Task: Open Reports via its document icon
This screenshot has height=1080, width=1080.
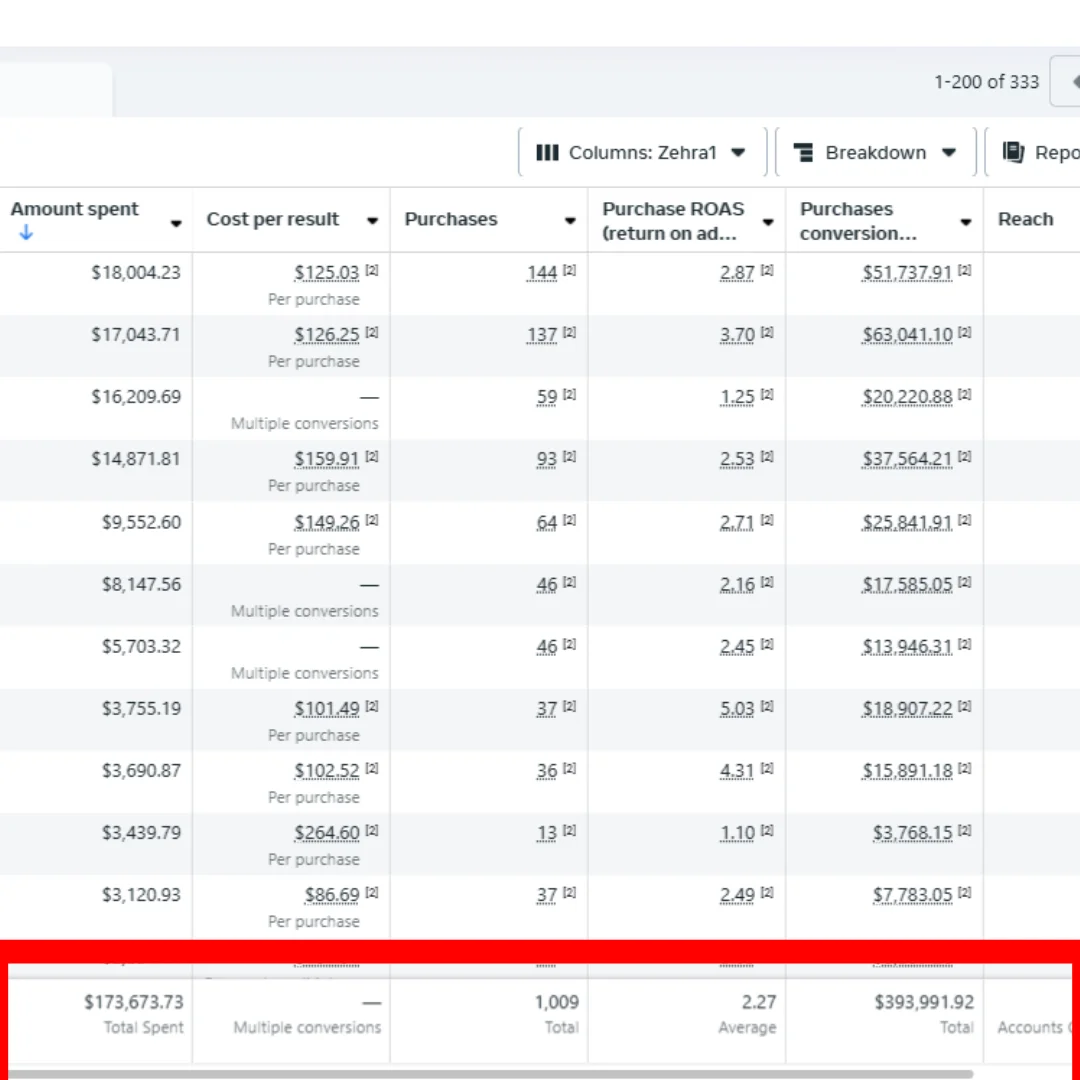Action: tap(1013, 152)
